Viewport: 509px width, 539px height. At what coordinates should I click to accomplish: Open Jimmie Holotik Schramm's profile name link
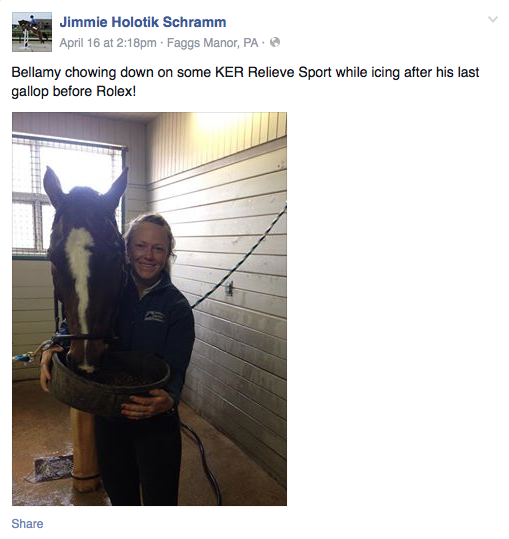[x=143, y=22]
